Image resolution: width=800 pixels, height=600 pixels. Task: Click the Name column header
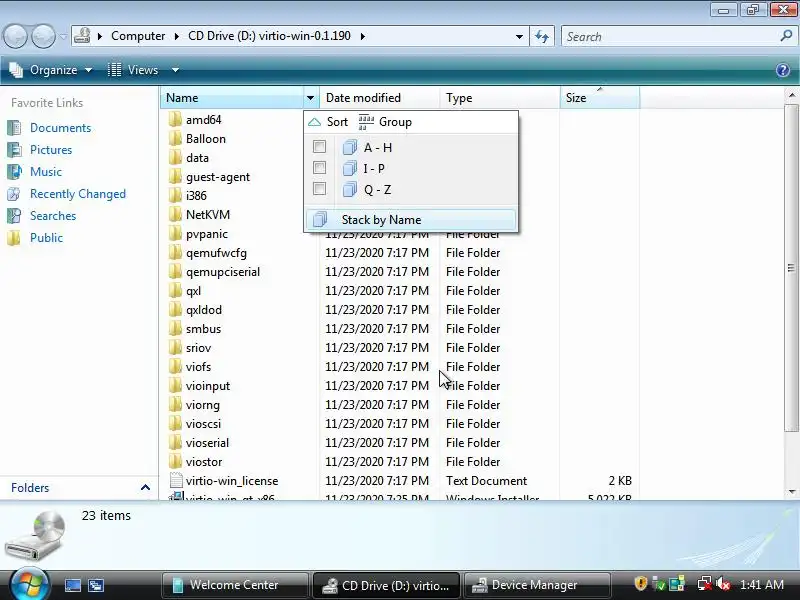coord(232,97)
